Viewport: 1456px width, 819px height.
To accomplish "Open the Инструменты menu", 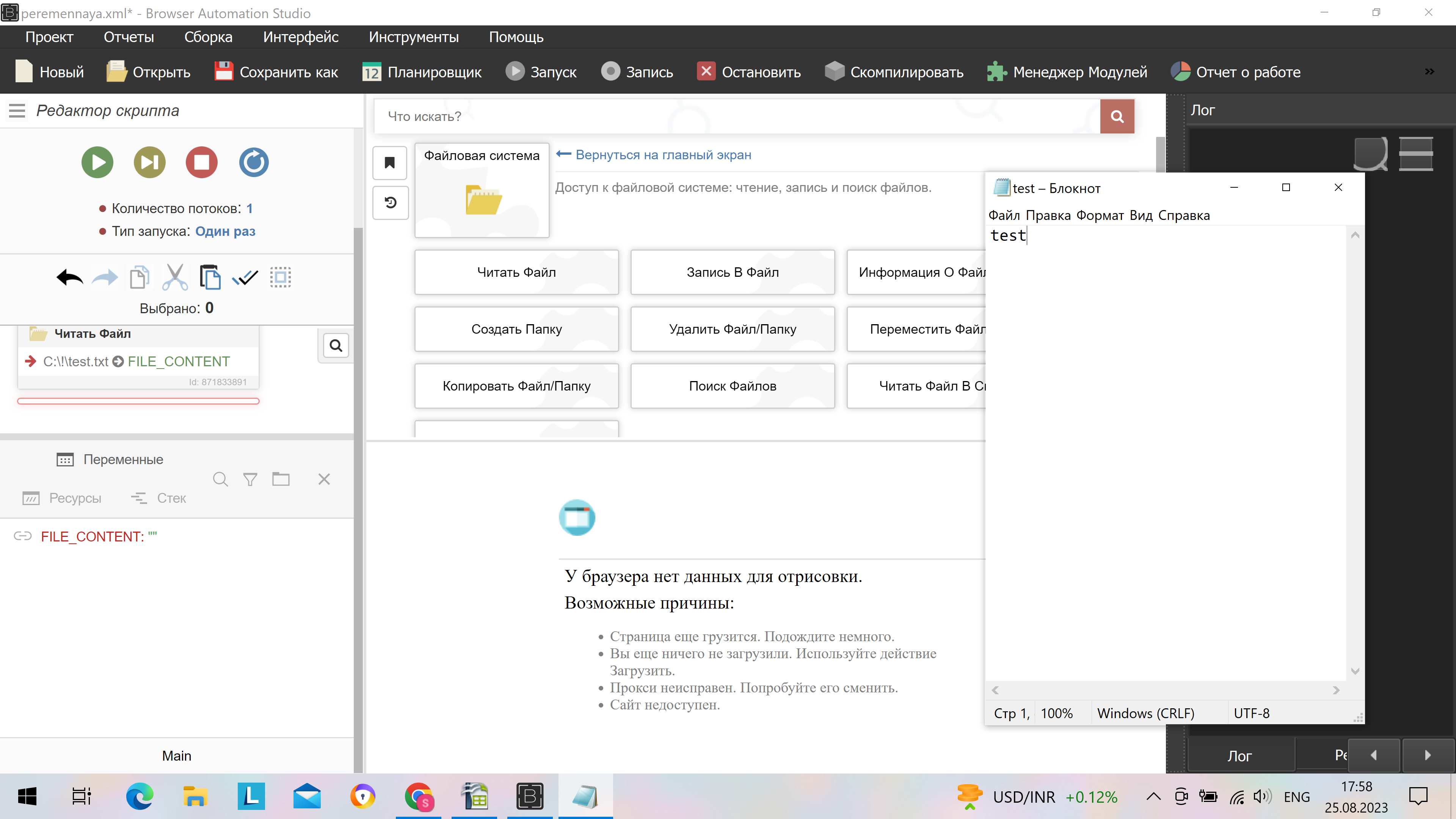I will tap(413, 37).
